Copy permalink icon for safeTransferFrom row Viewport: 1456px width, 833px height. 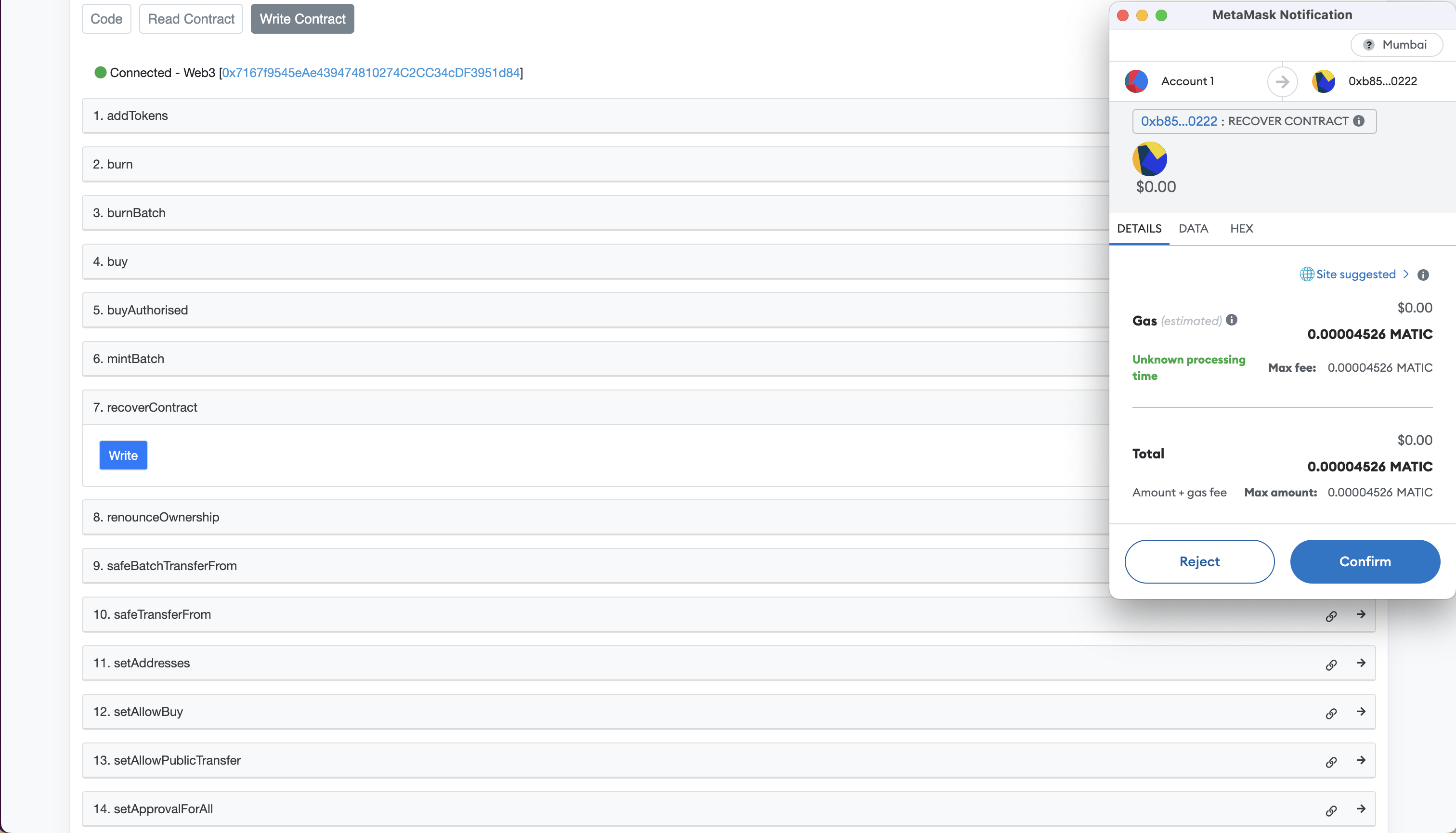pos(1331,615)
